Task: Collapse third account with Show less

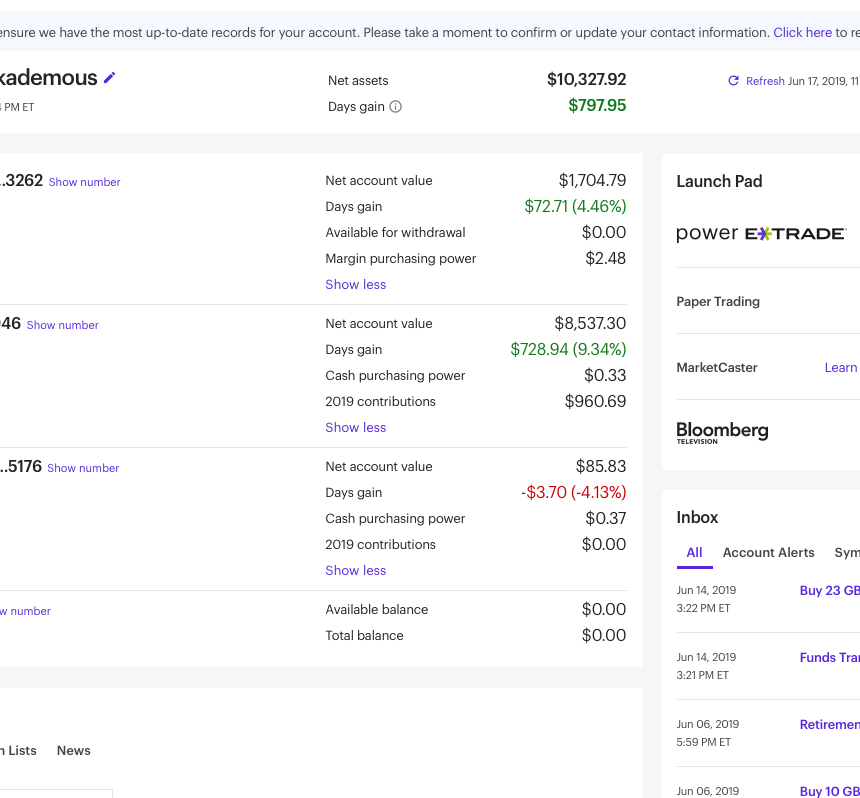Action: pos(355,571)
